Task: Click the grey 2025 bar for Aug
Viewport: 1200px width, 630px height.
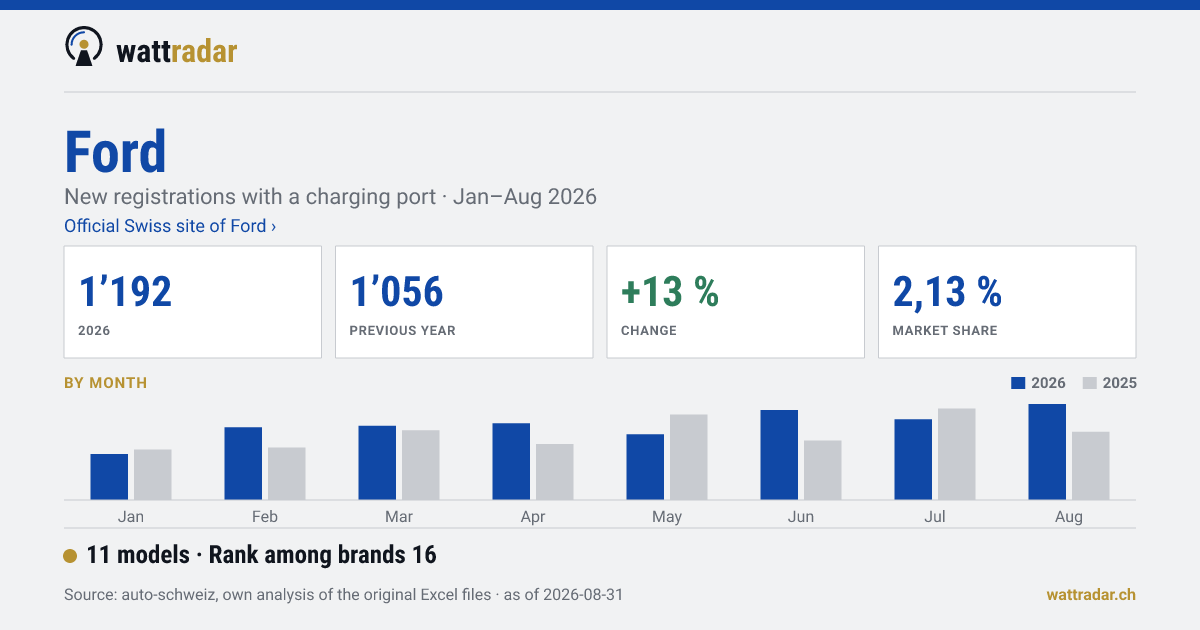Action: (1091, 466)
